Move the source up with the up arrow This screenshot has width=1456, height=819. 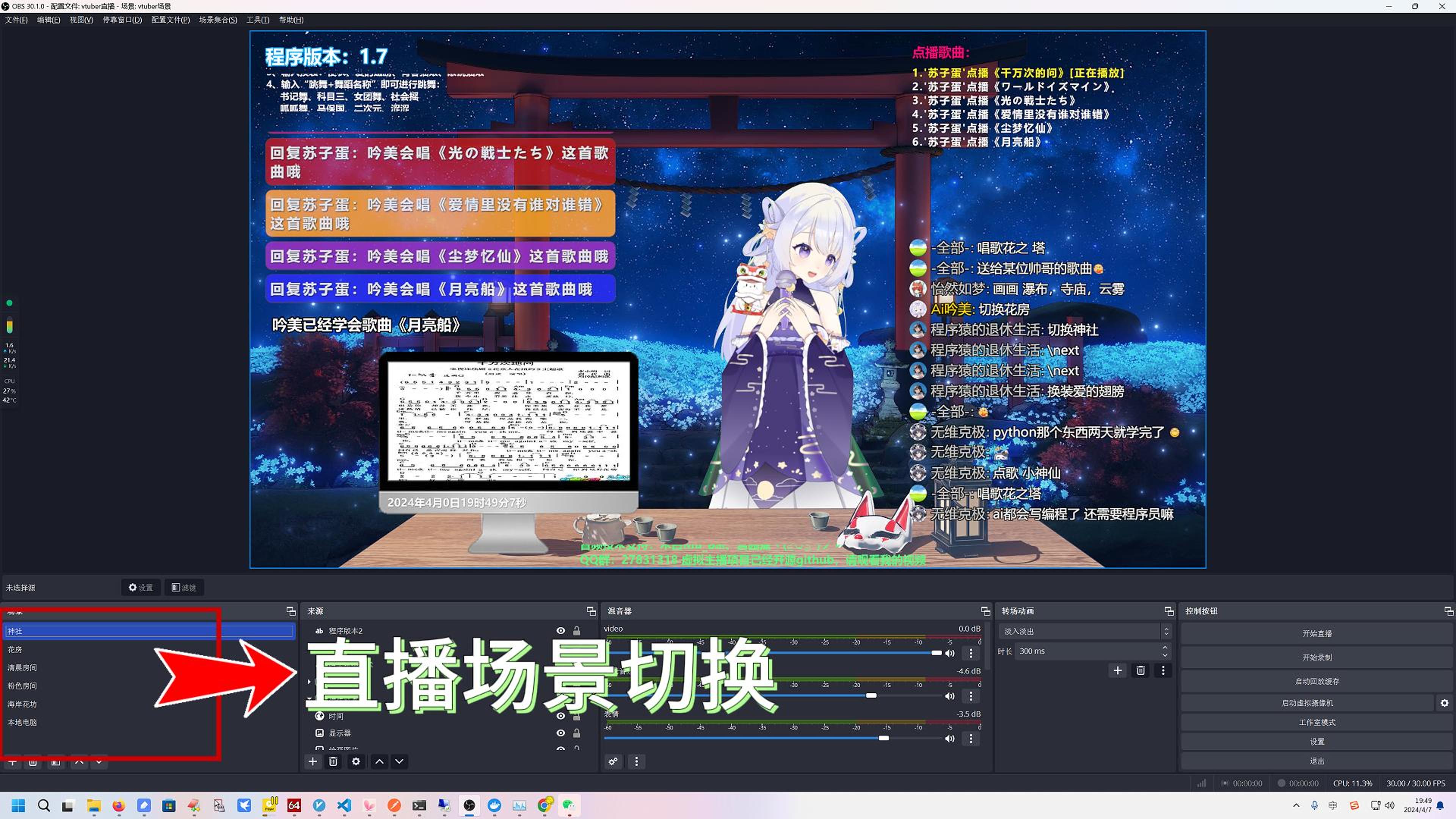pos(379,761)
